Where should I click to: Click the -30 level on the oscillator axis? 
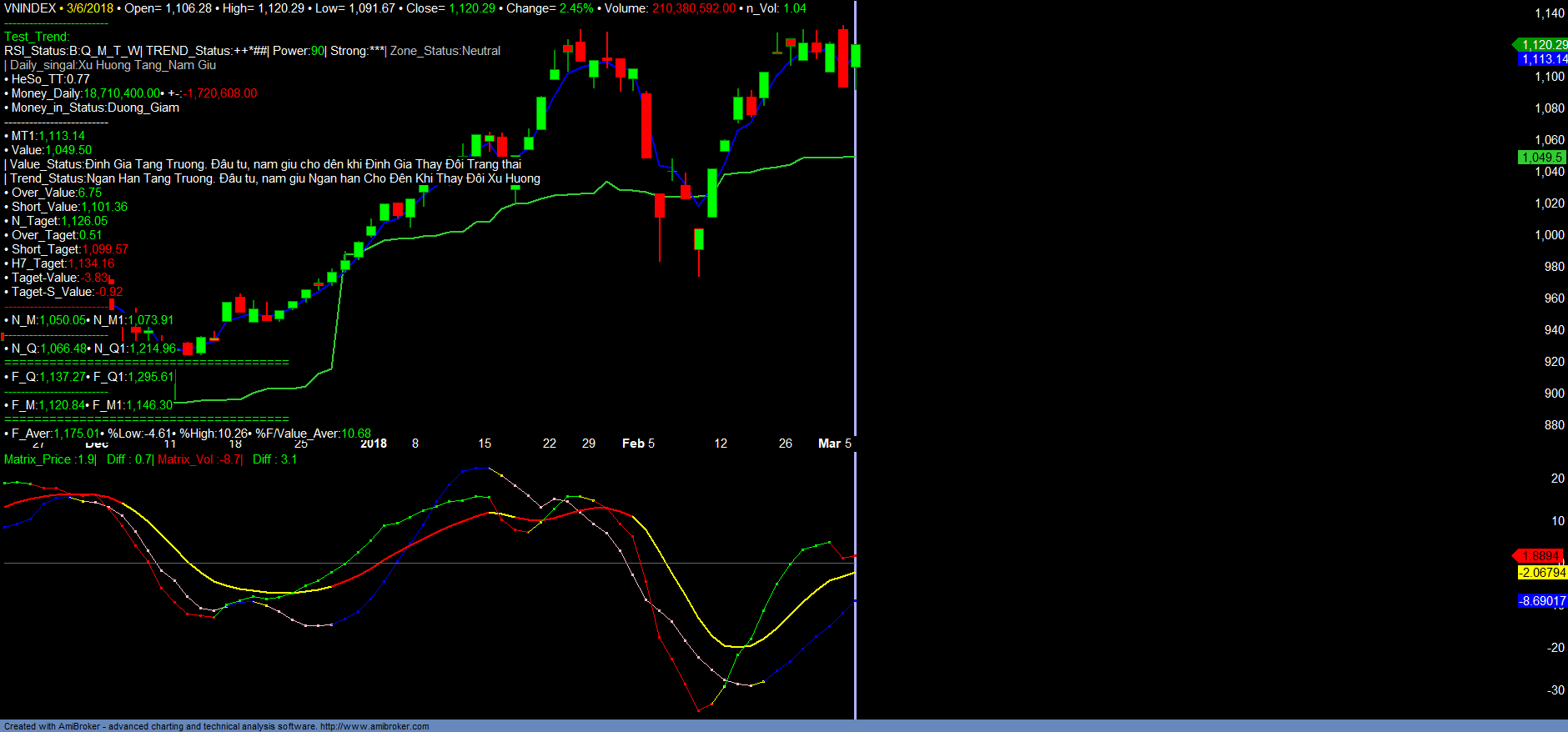(1555, 690)
